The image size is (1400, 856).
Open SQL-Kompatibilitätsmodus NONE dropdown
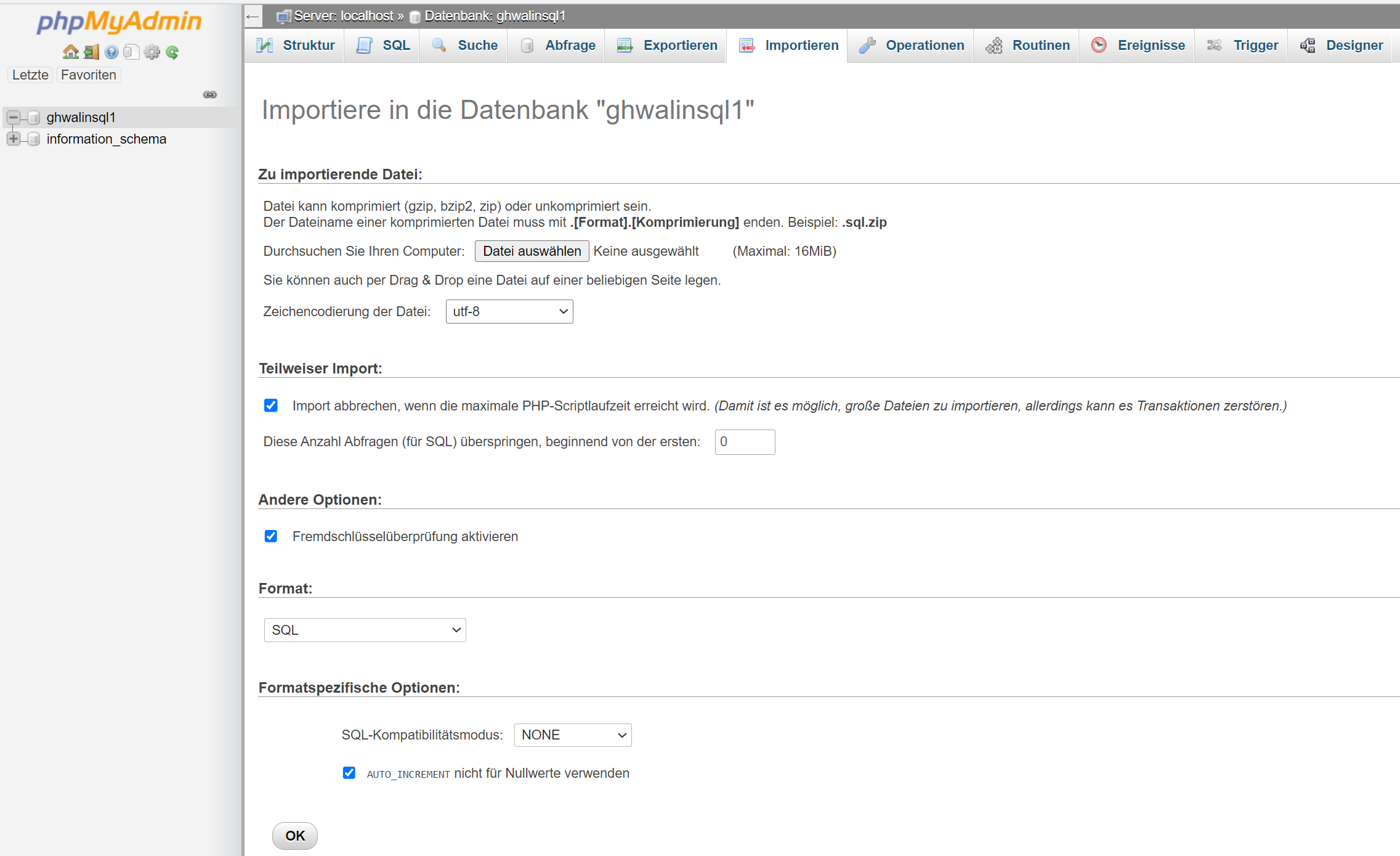coord(573,735)
